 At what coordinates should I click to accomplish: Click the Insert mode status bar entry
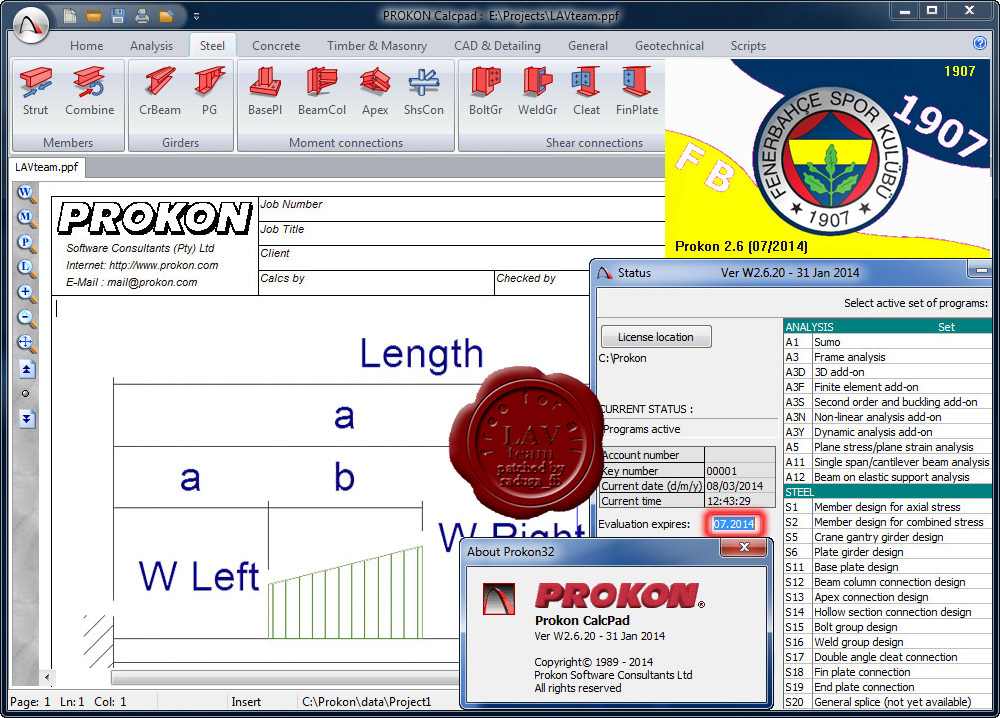click(x=246, y=702)
